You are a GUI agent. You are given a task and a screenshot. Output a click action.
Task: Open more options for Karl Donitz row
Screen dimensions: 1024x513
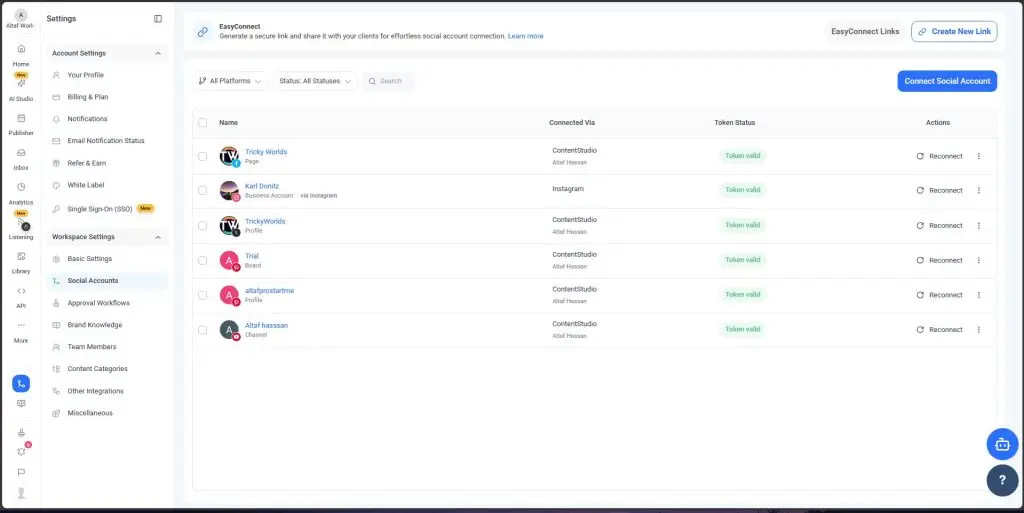coord(978,191)
